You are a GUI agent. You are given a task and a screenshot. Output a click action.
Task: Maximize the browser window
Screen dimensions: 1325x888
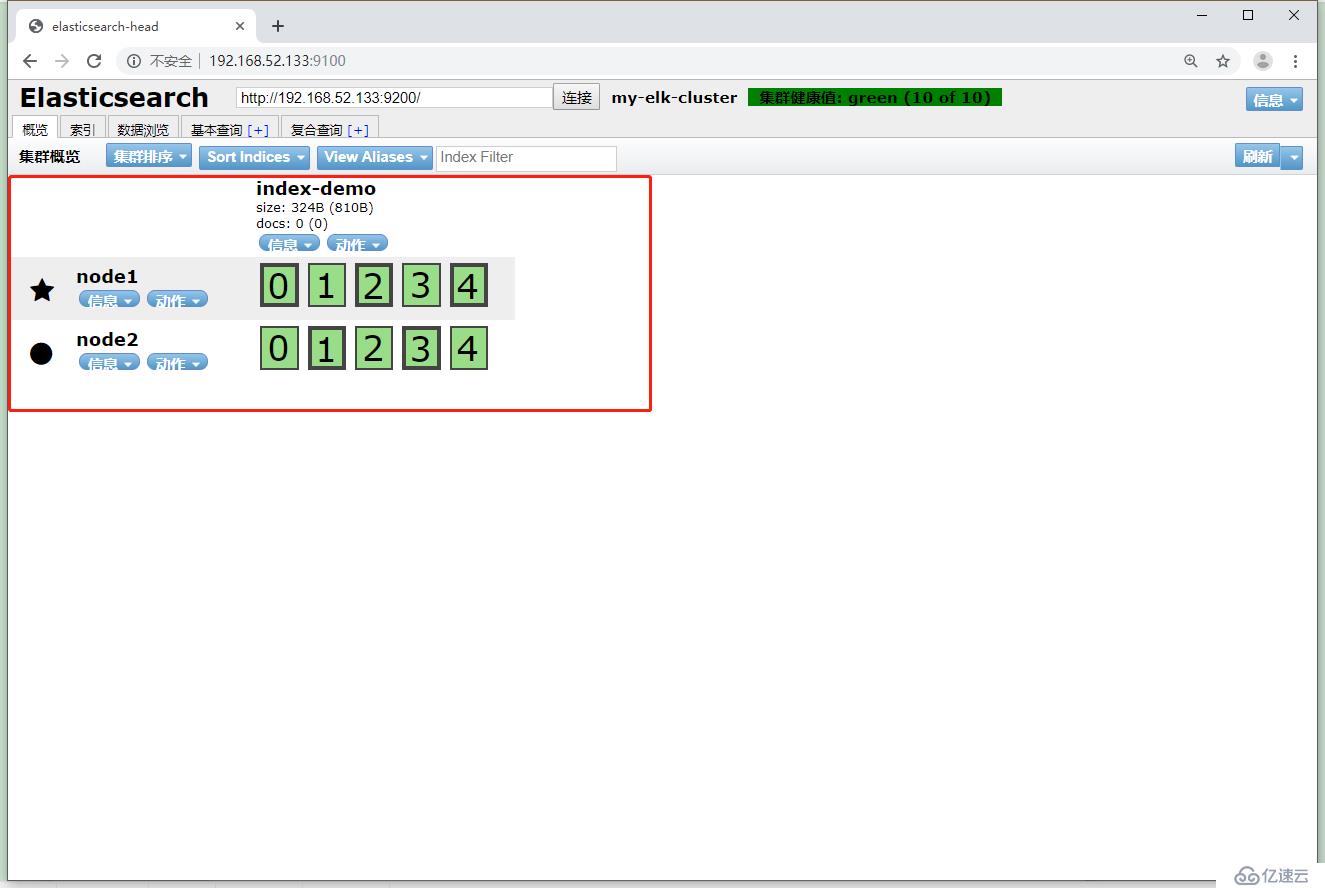(1248, 15)
